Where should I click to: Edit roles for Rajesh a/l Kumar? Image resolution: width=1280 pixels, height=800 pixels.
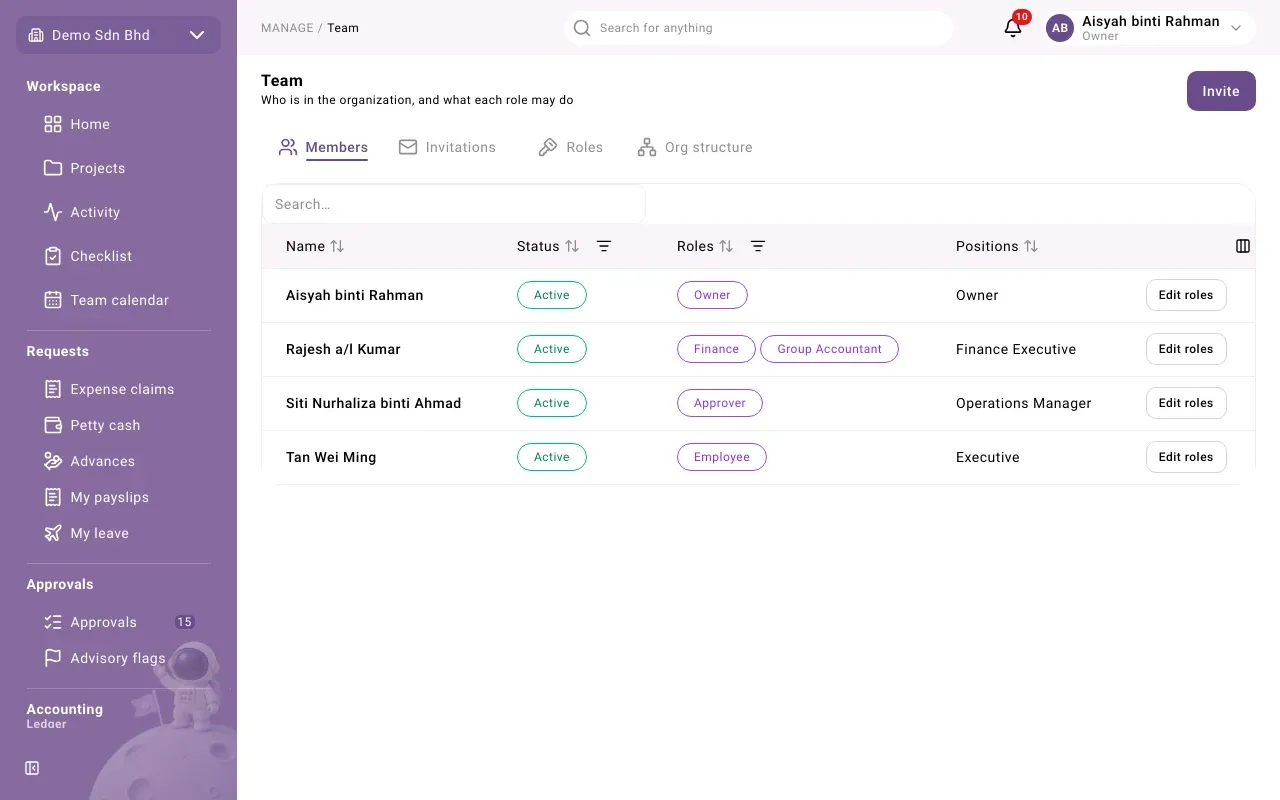(x=1186, y=349)
